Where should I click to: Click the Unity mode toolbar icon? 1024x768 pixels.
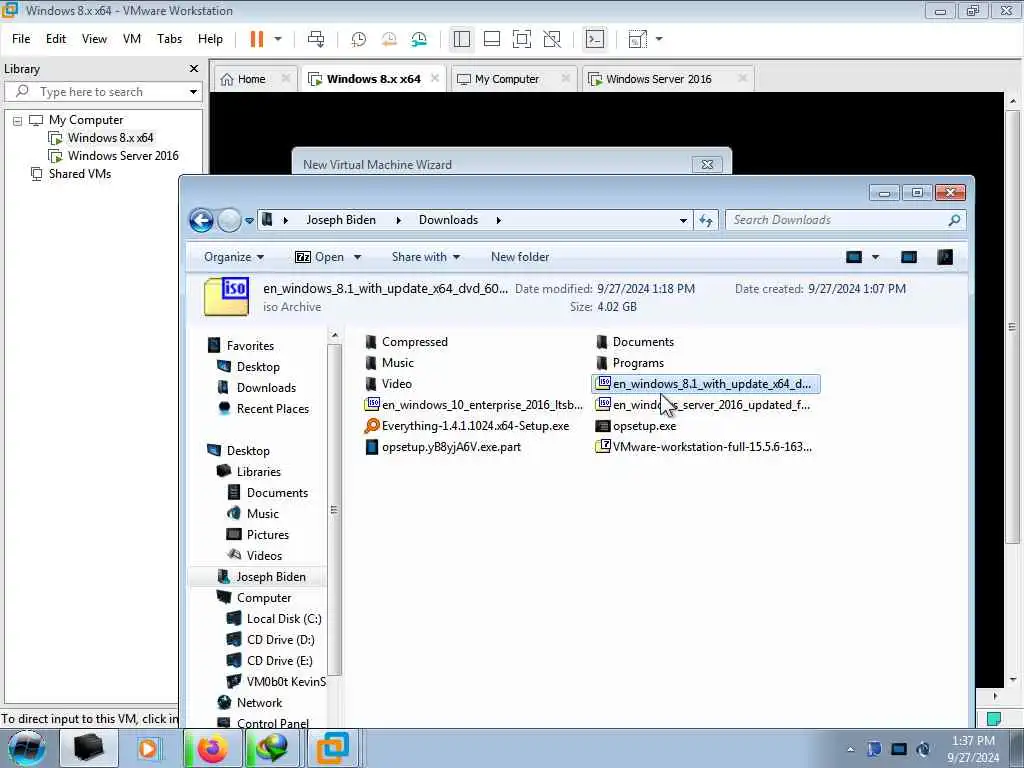click(x=552, y=39)
